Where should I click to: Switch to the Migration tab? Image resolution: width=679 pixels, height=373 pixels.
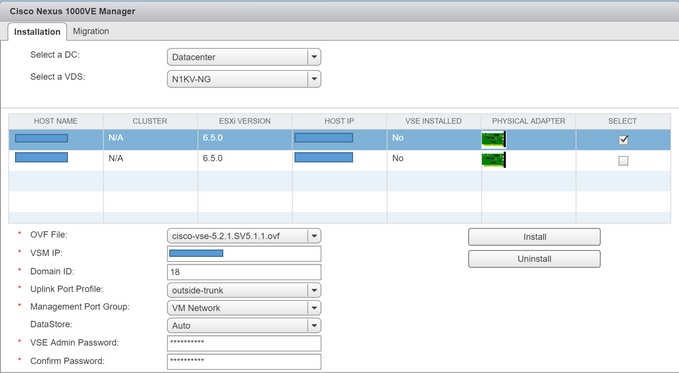pyautogui.click(x=91, y=31)
